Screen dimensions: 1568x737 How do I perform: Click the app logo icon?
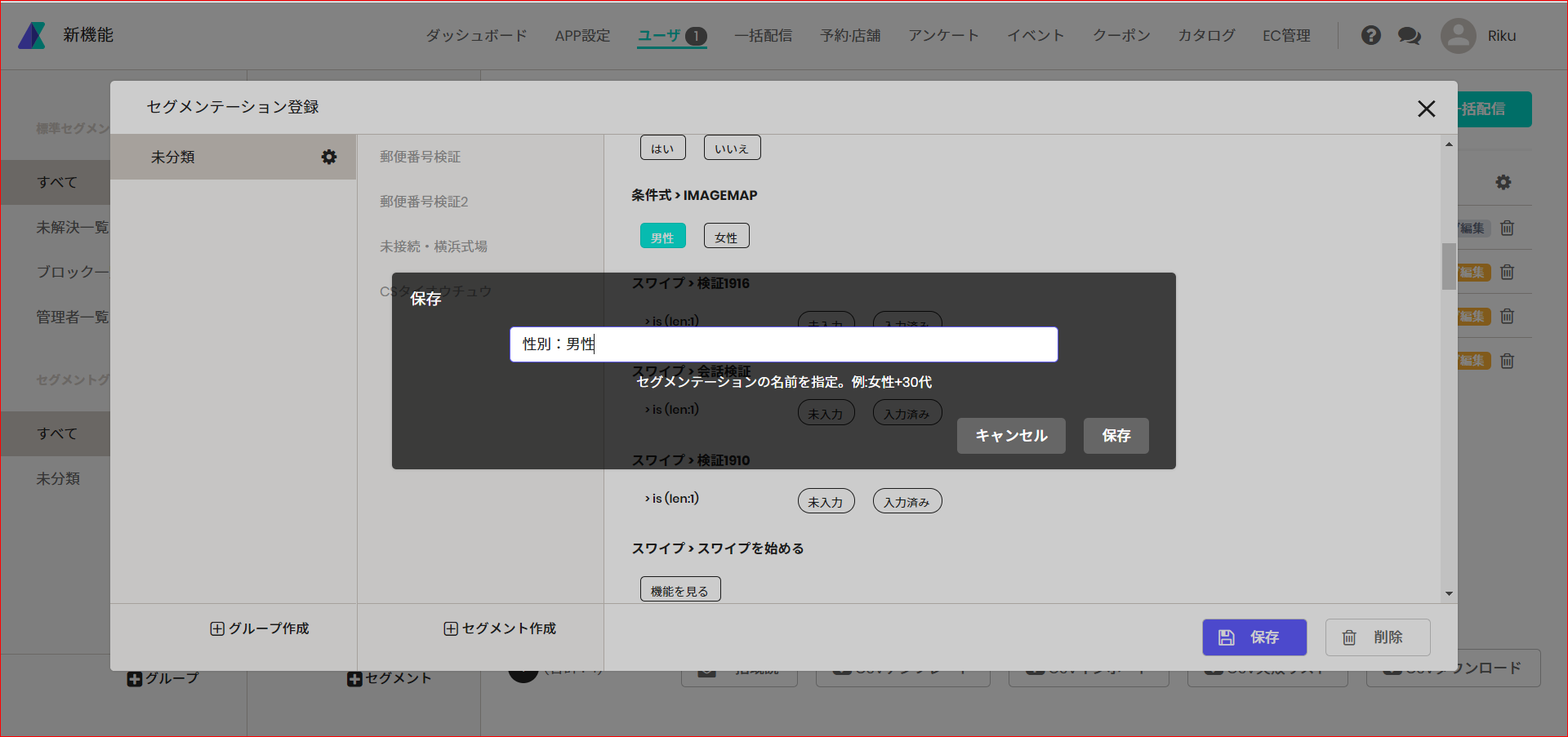(32, 35)
